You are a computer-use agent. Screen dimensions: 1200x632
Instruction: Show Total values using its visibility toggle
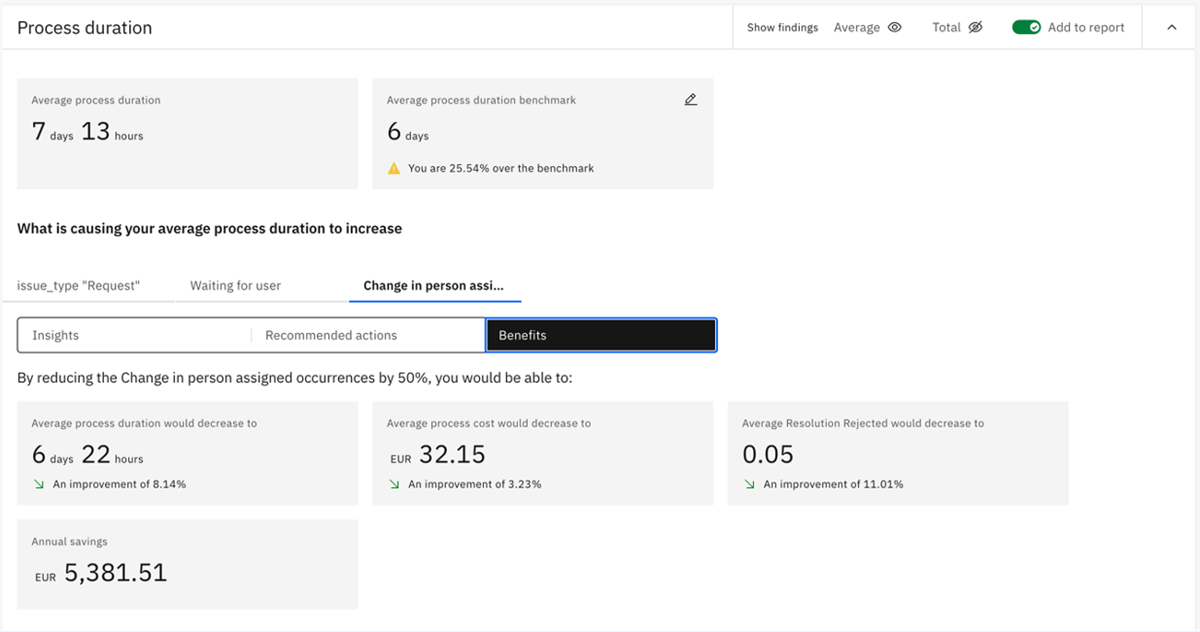(x=975, y=27)
